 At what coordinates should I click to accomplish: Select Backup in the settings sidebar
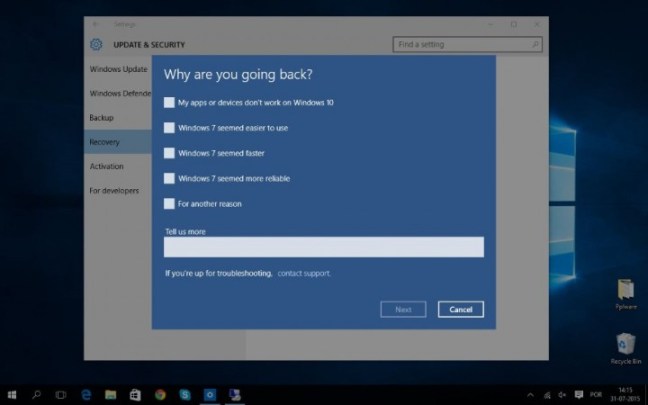click(x=102, y=118)
